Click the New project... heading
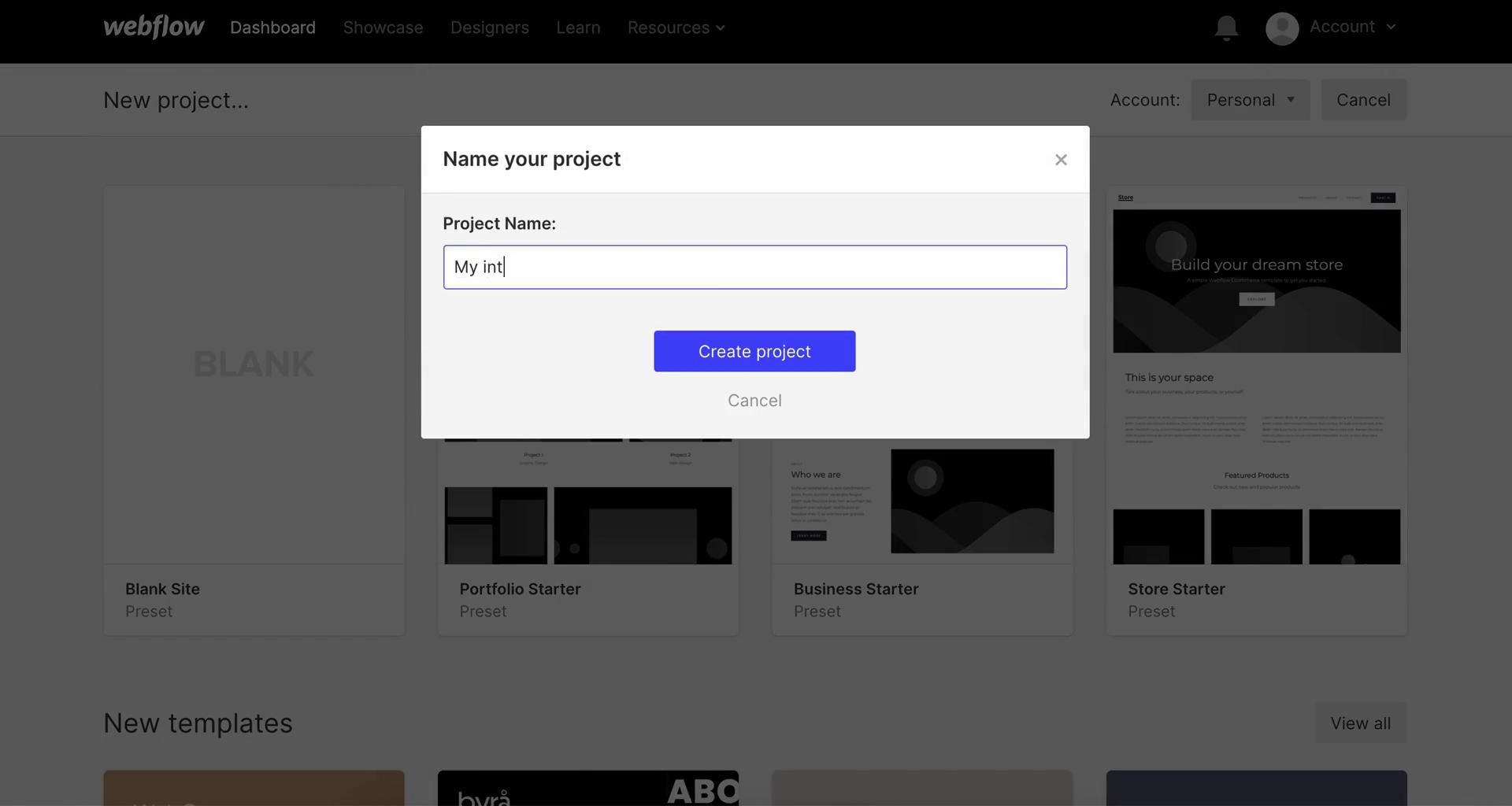The height and width of the screenshot is (806, 1512). (x=176, y=100)
